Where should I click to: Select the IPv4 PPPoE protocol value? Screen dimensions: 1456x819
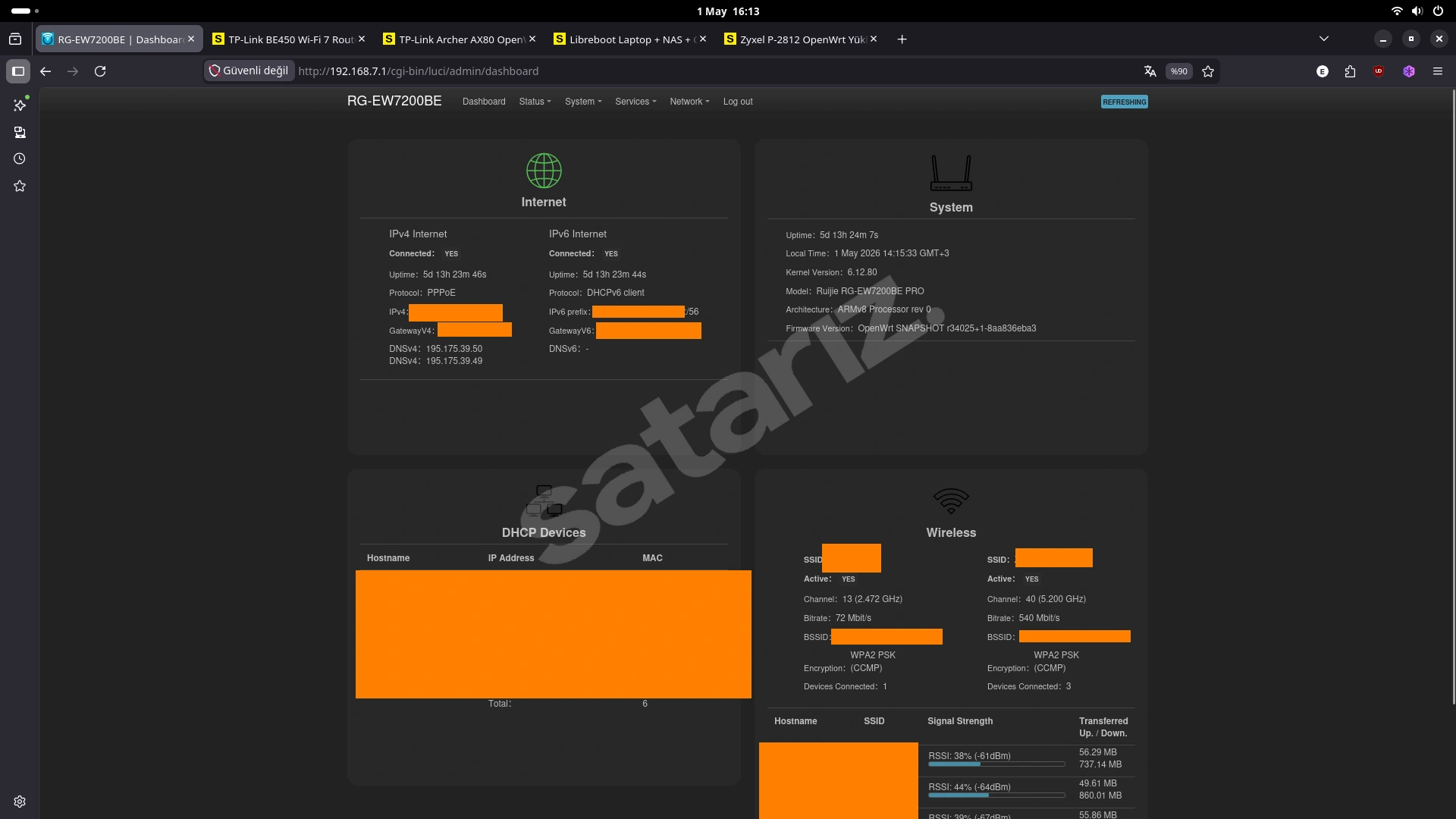point(441,293)
